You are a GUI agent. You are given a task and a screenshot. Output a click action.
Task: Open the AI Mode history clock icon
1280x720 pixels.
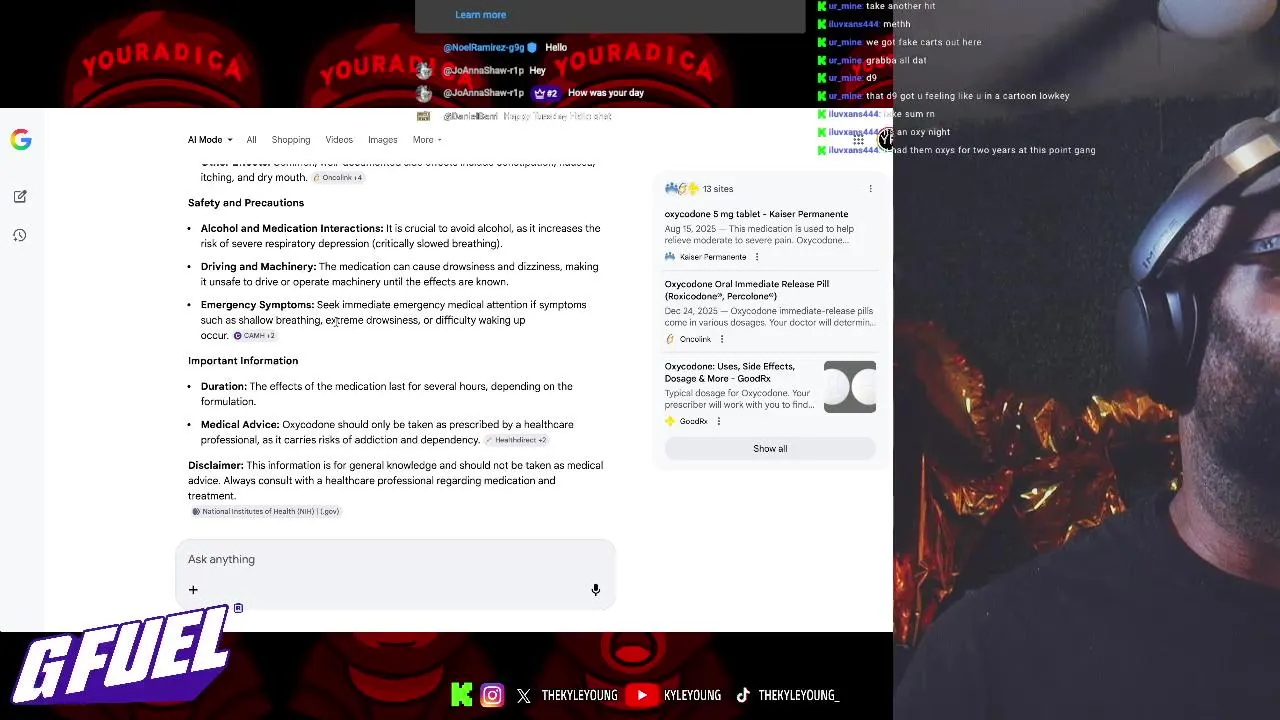coord(20,235)
